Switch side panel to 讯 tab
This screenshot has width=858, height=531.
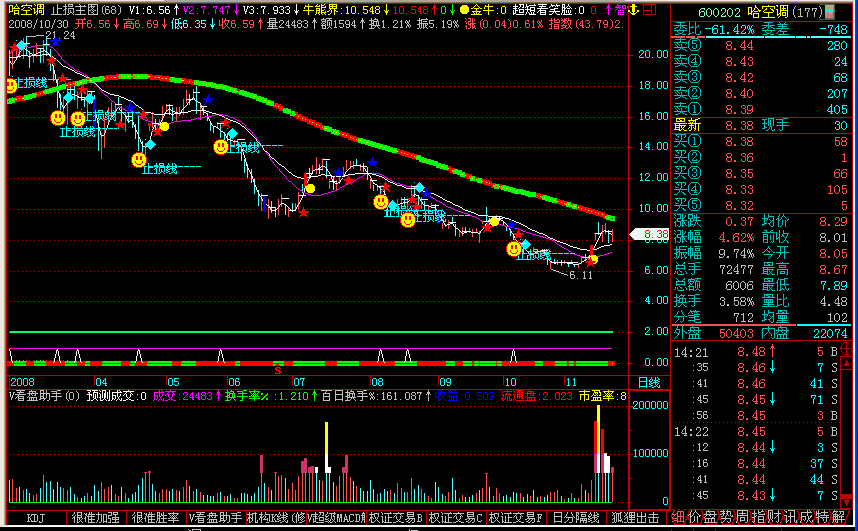click(790, 517)
